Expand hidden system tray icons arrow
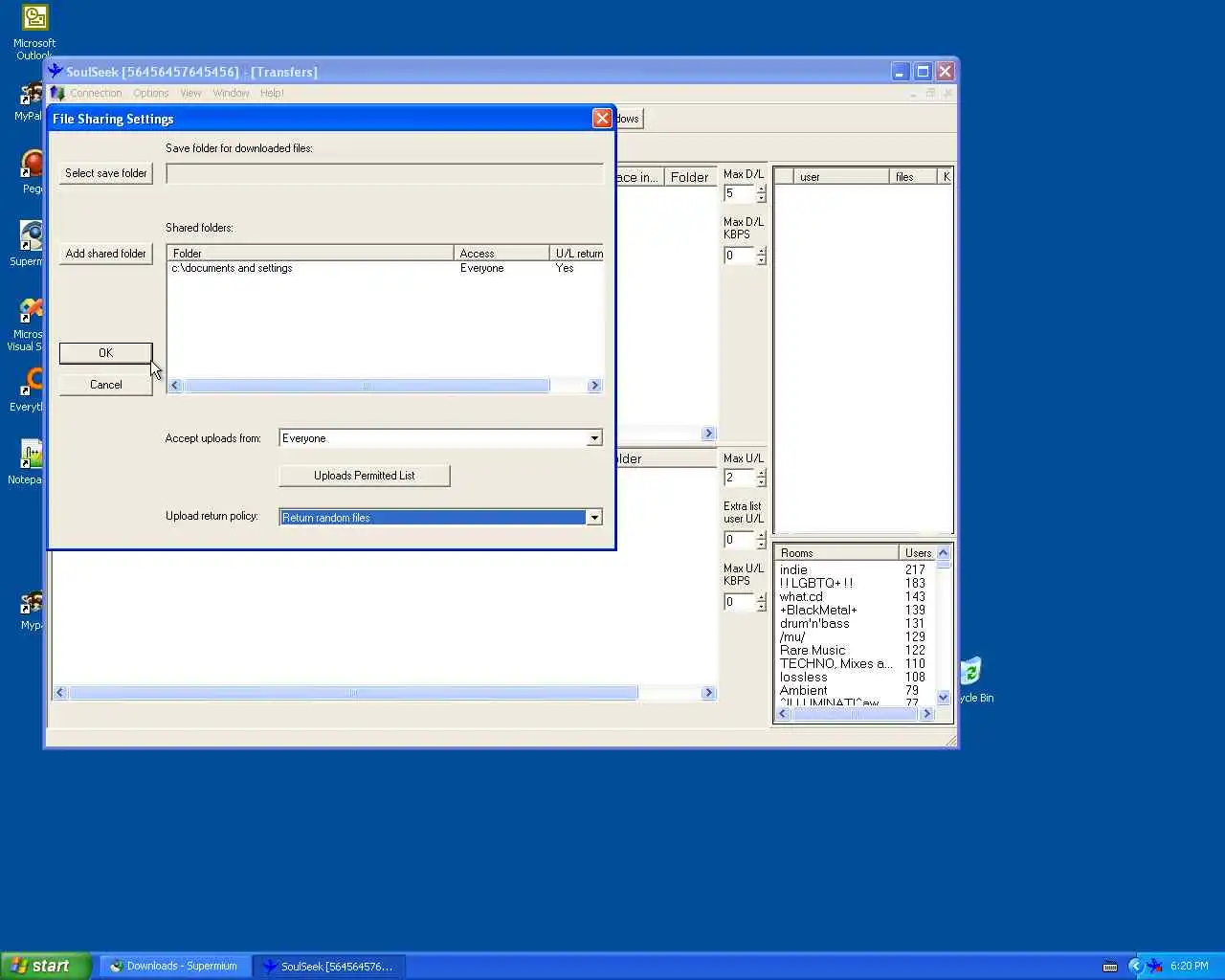 click(x=1136, y=966)
